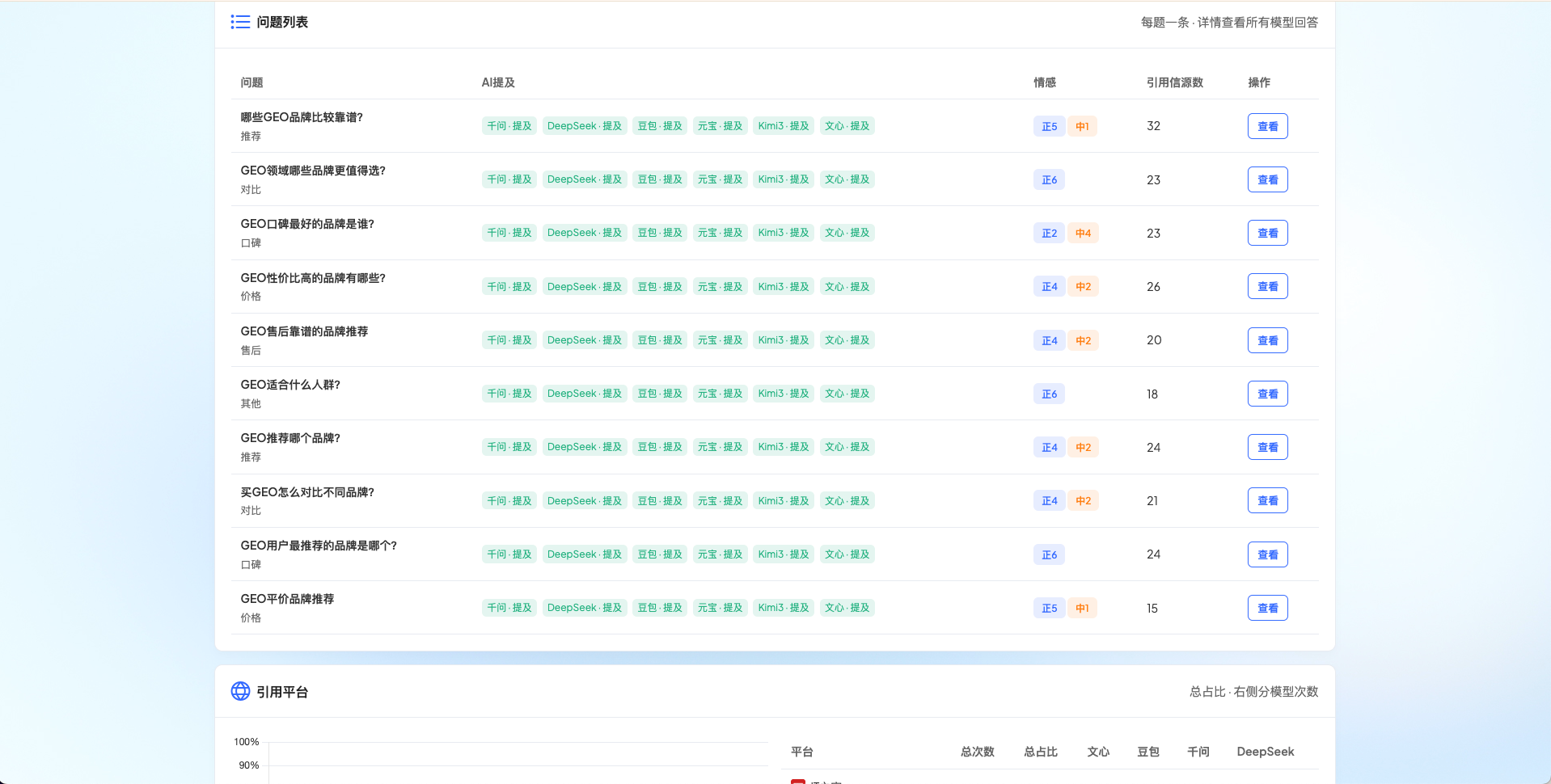Click the 情感 column header
The height and width of the screenshot is (784, 1551).
tap(1044, 82)
